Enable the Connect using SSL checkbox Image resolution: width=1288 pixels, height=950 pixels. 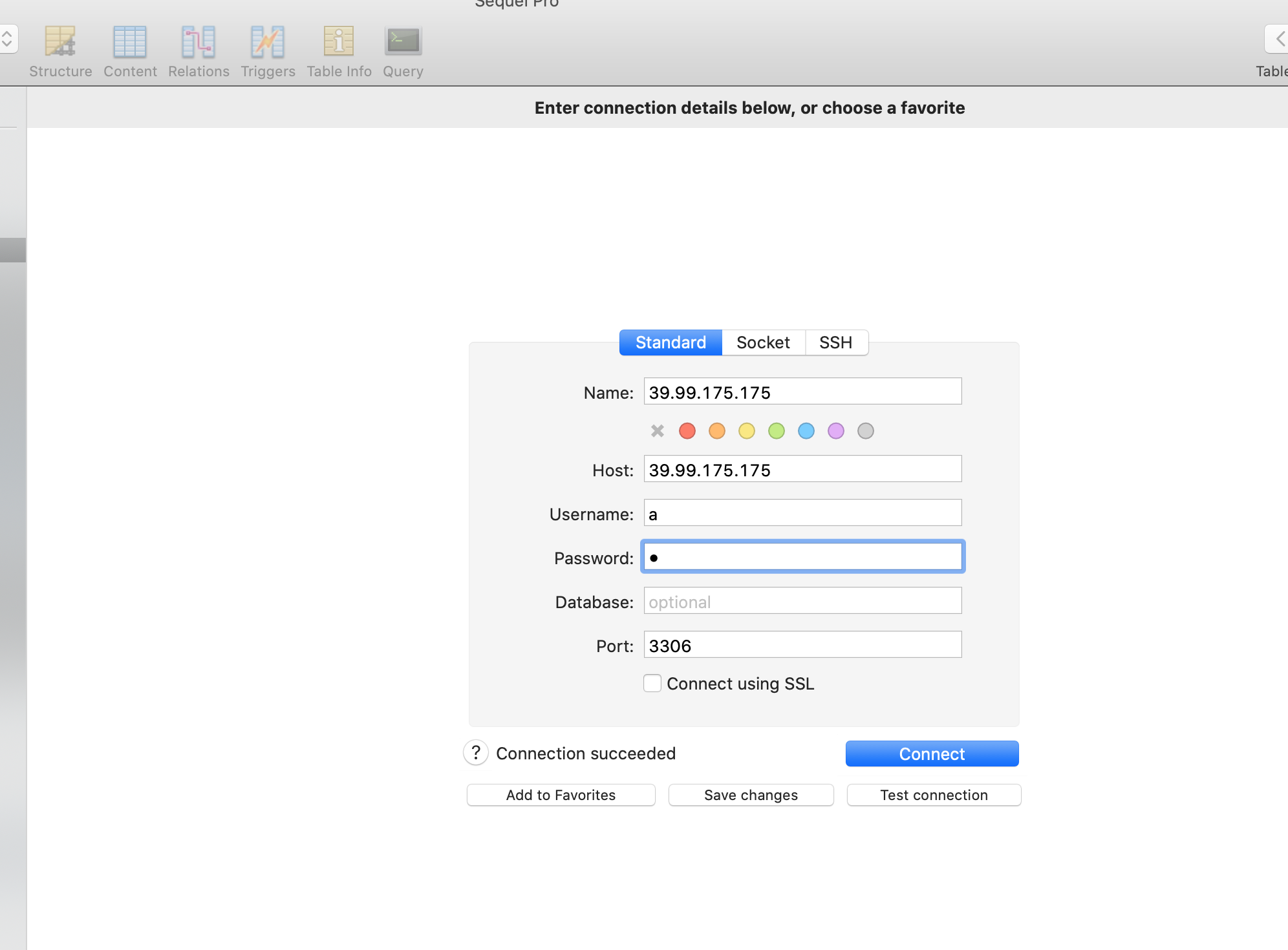(x=652, y=683)
